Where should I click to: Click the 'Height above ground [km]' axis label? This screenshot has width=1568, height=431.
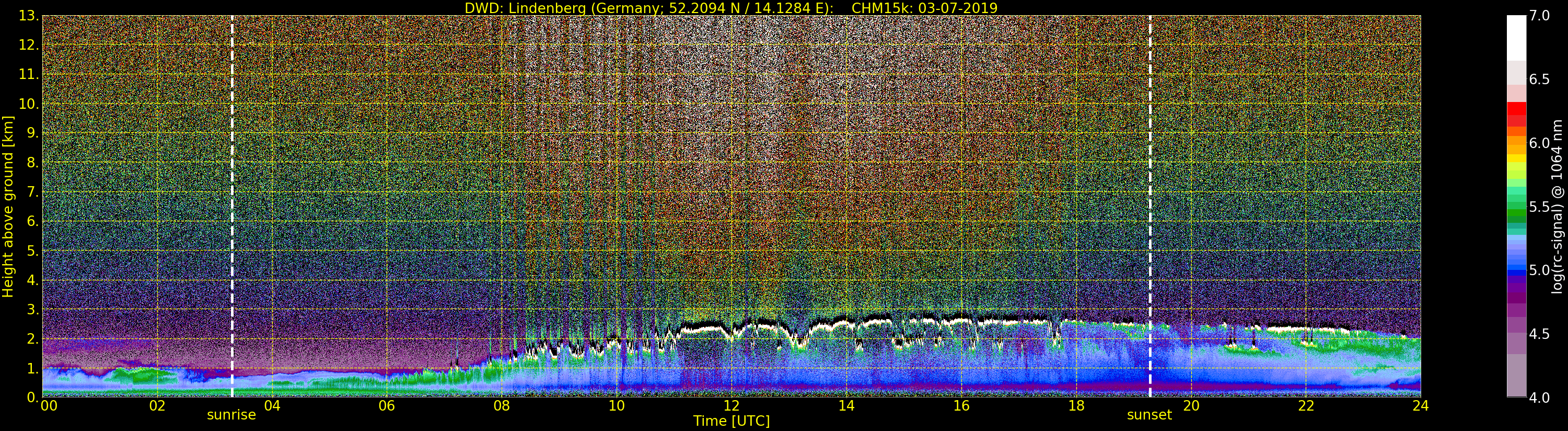point(8,207)
